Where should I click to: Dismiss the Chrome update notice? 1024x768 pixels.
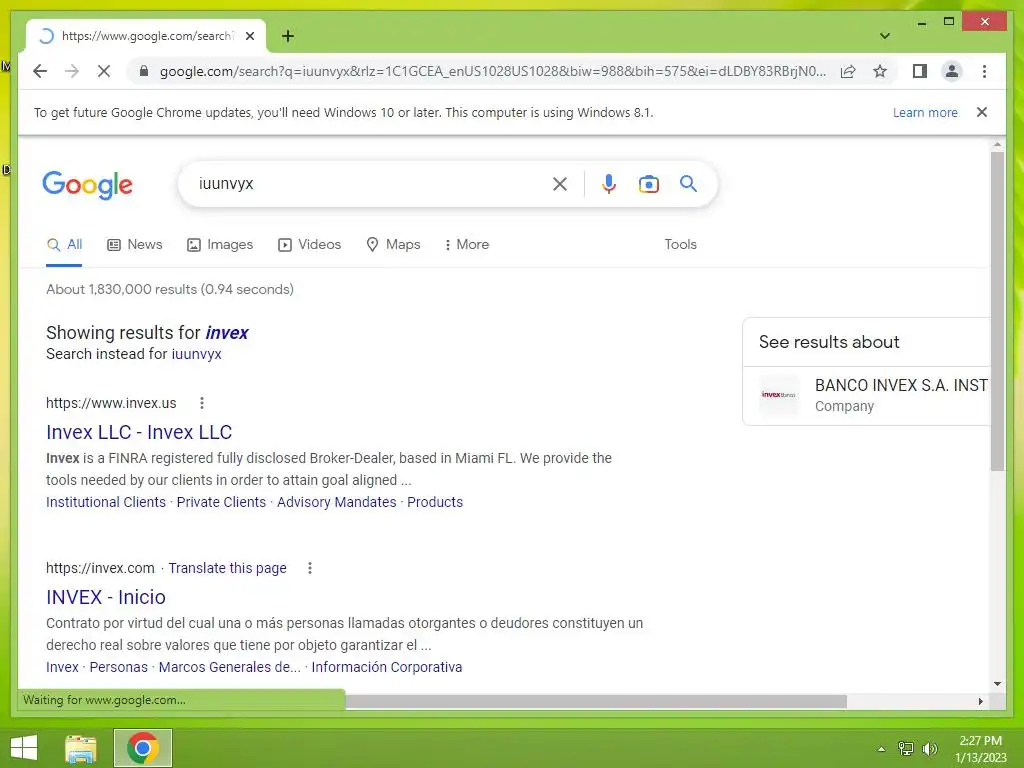982,112
